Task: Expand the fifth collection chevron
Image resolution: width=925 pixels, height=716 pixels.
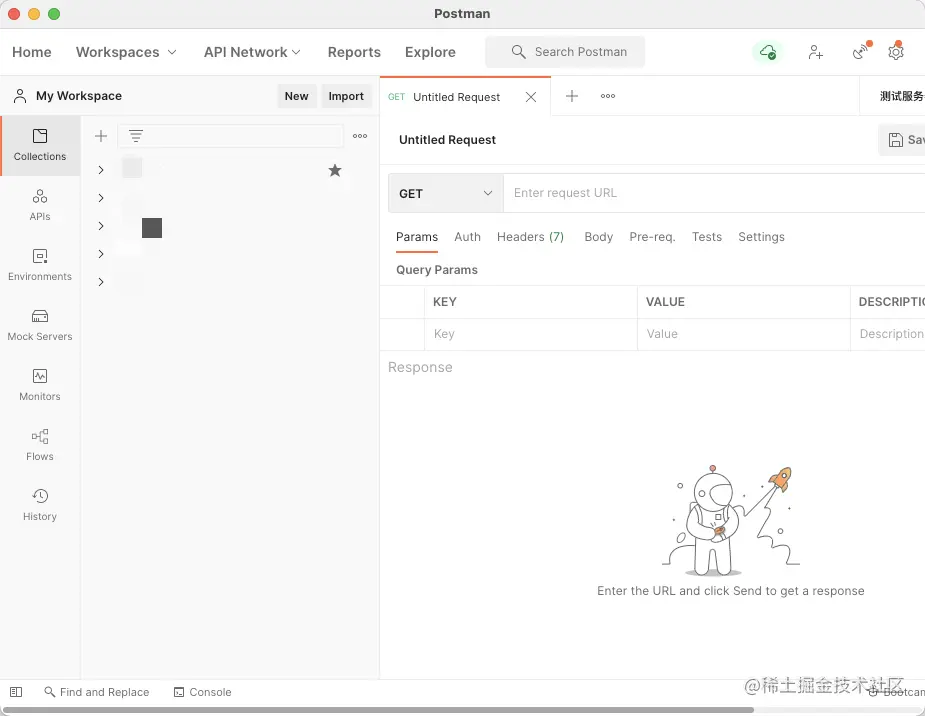Action: click(x=101, y=282)
